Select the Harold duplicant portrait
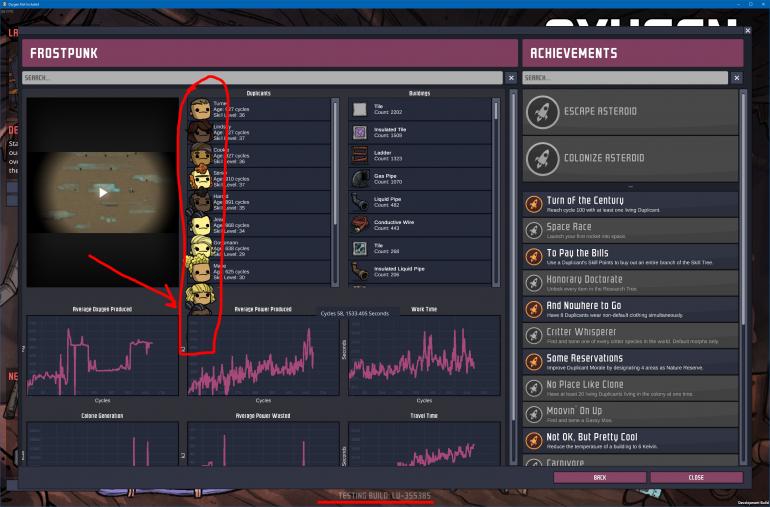 coord(200,201)
